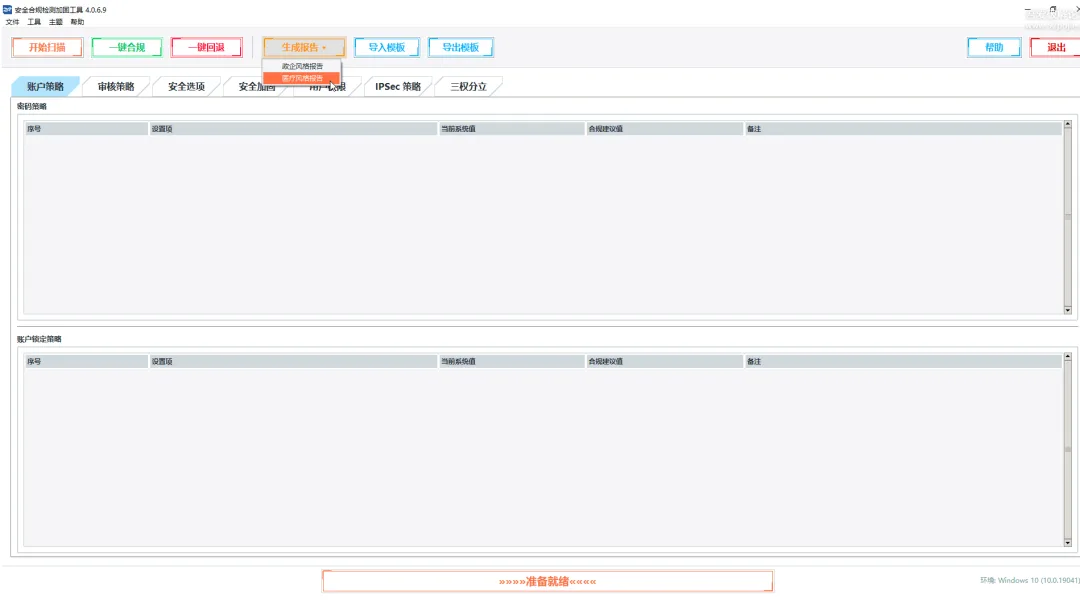Viewport: 1080px width, 605px height.
Task: Click 序号 column header in 密码策略 table
Action: [x=86, y=129]
